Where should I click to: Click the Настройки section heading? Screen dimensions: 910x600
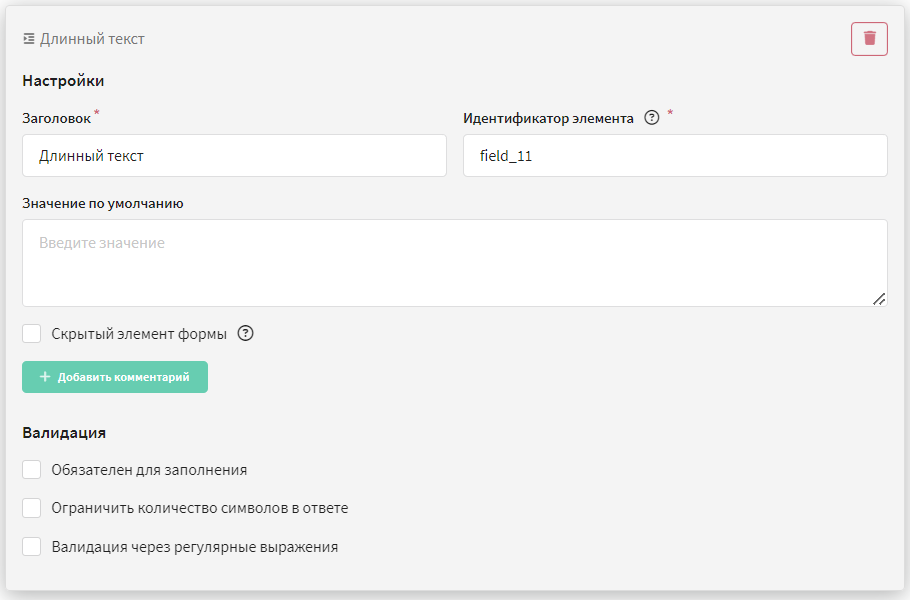pyautogui.click(x=63, y=81)
